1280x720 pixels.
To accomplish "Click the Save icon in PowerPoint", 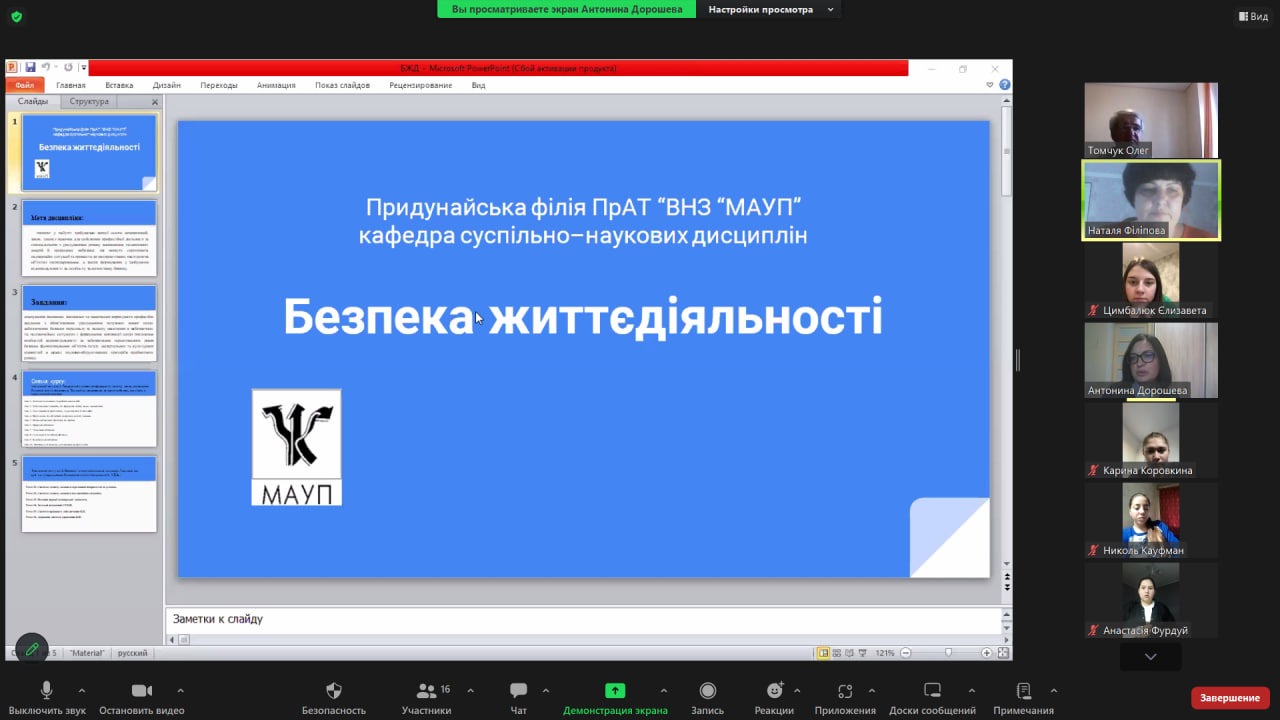I will [x=30, y=68].
